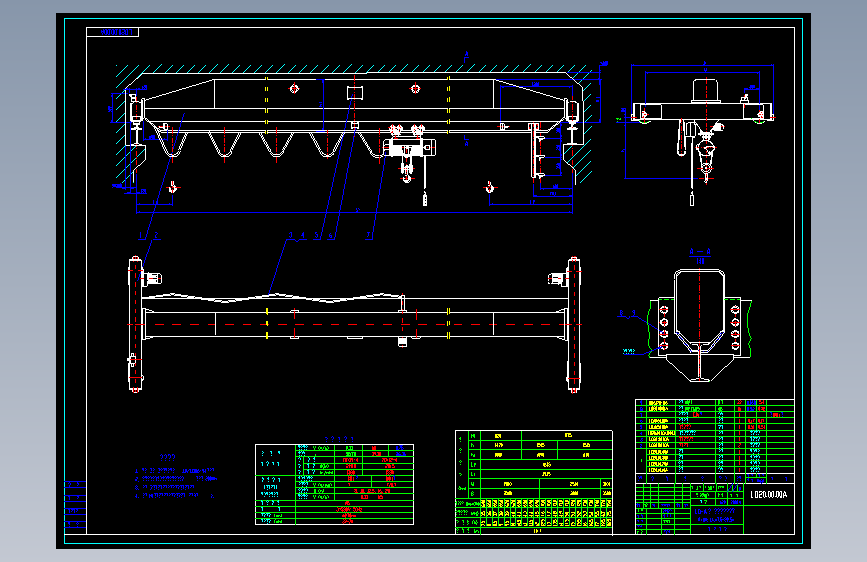Image resolution: width=867 pixels, height=562 pixels.
Task: Click the left hook limit symbol in front view
Action: [x=173, y=188]
